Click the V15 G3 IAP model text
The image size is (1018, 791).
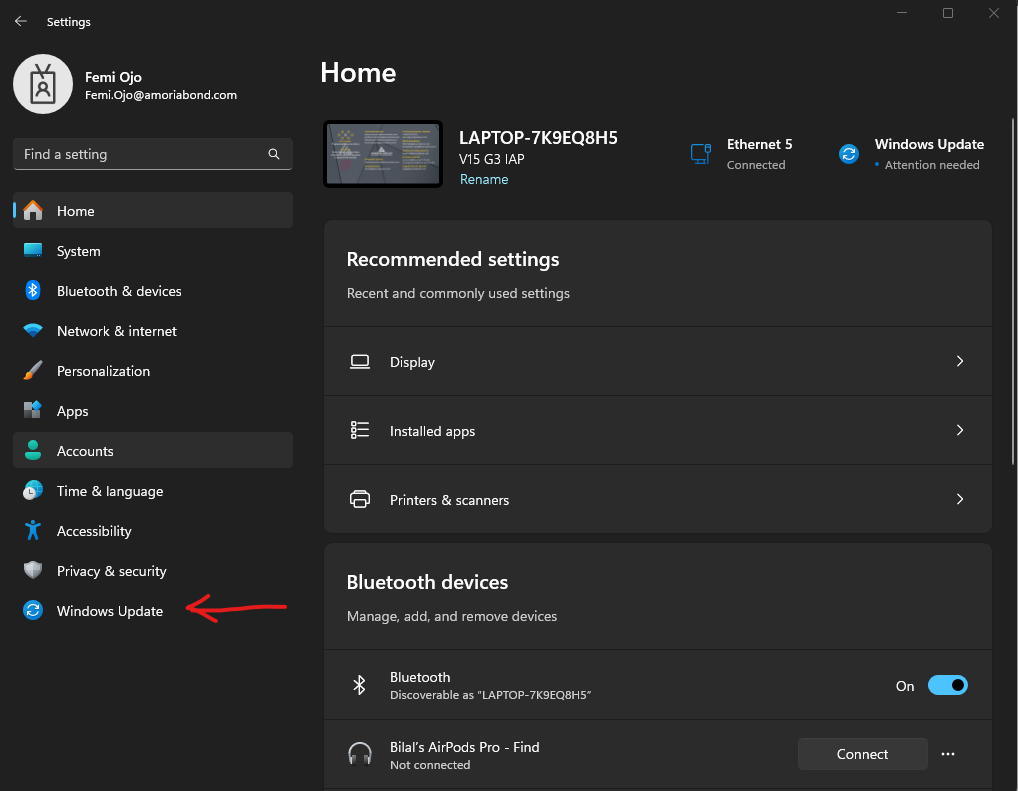coord(491,159)
